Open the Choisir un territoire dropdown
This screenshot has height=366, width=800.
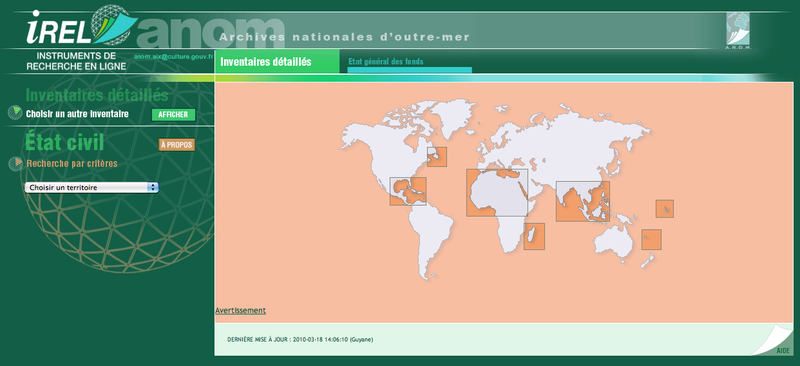[x=91, y=187]
